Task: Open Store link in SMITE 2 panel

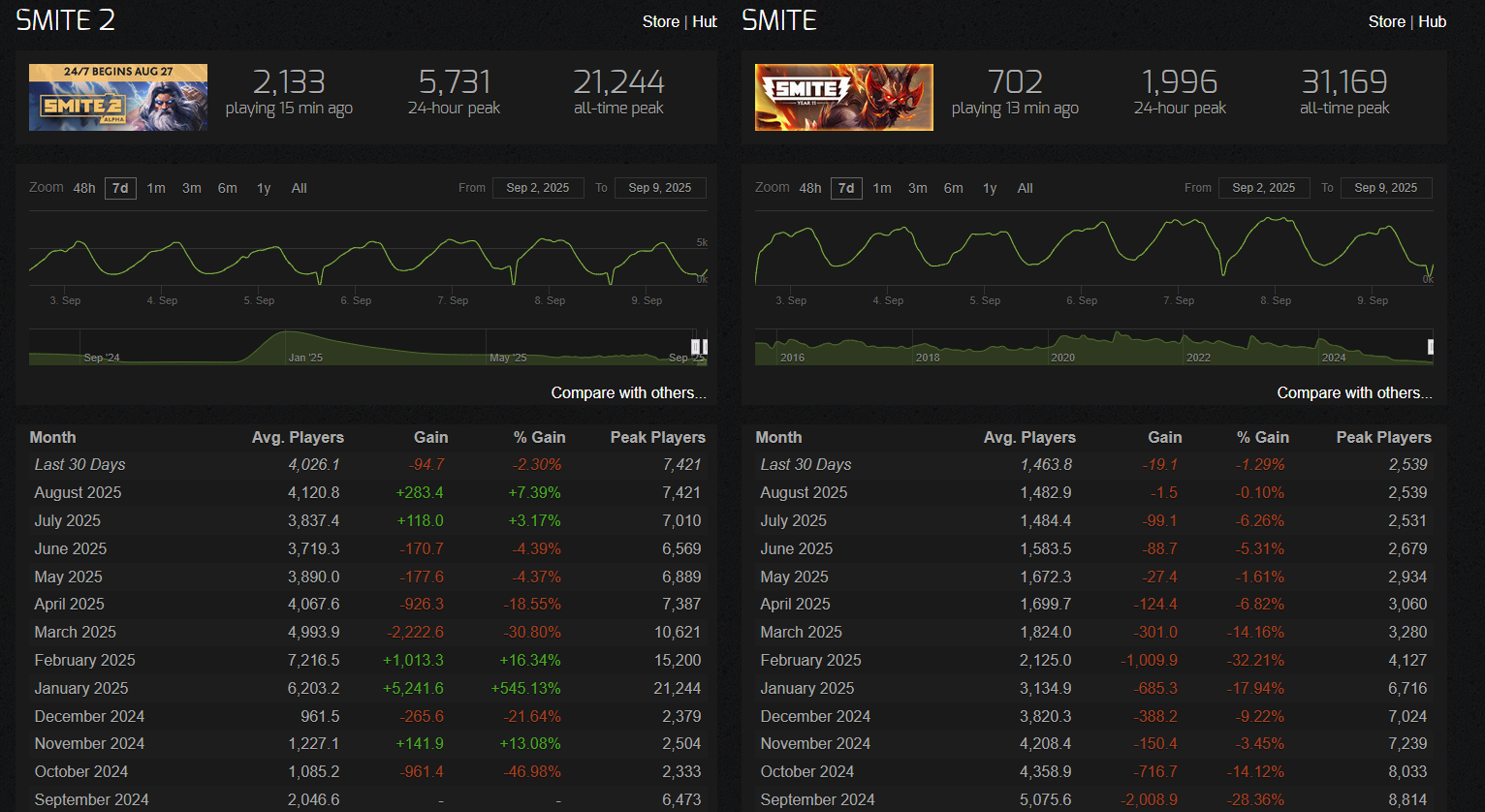Action: (x=660, y=21)
